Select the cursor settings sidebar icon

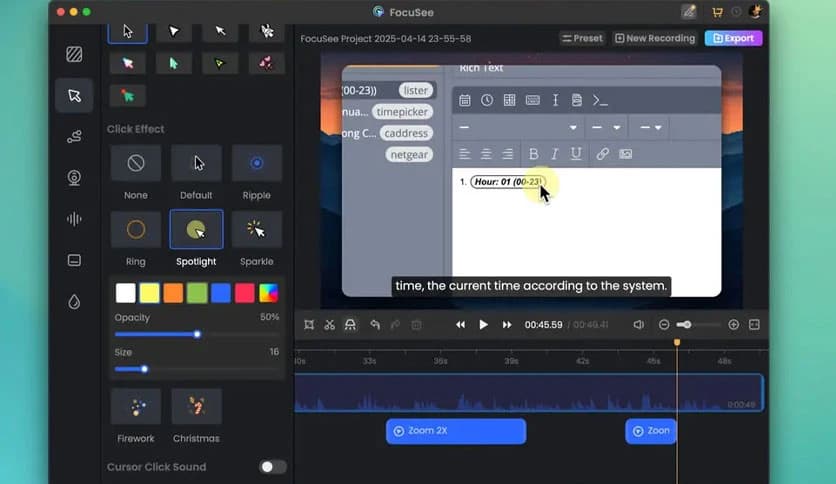[74, 95]
